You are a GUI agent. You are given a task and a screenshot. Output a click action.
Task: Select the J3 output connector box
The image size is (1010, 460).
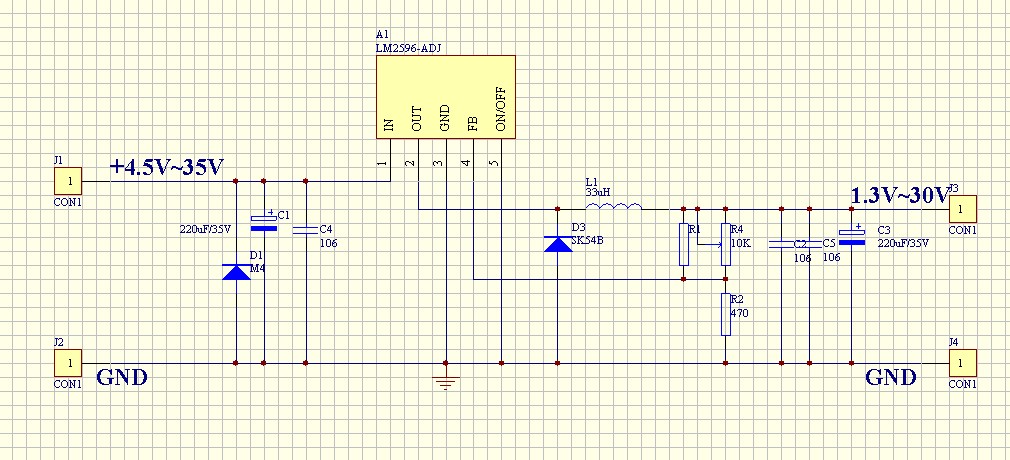point(962,209)
